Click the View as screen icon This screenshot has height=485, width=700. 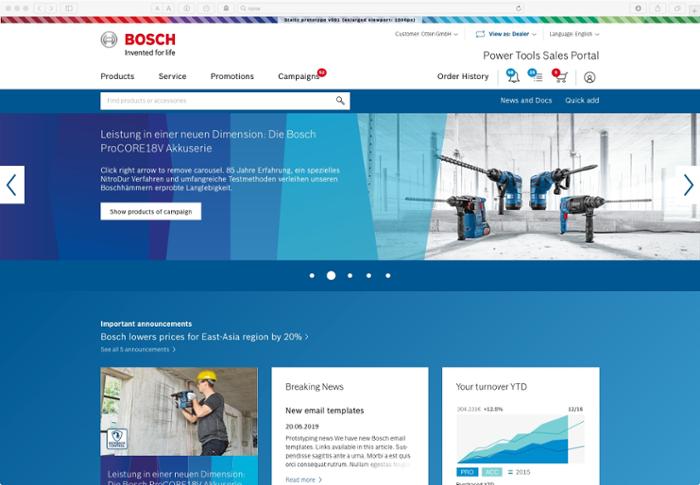[480, 34]
